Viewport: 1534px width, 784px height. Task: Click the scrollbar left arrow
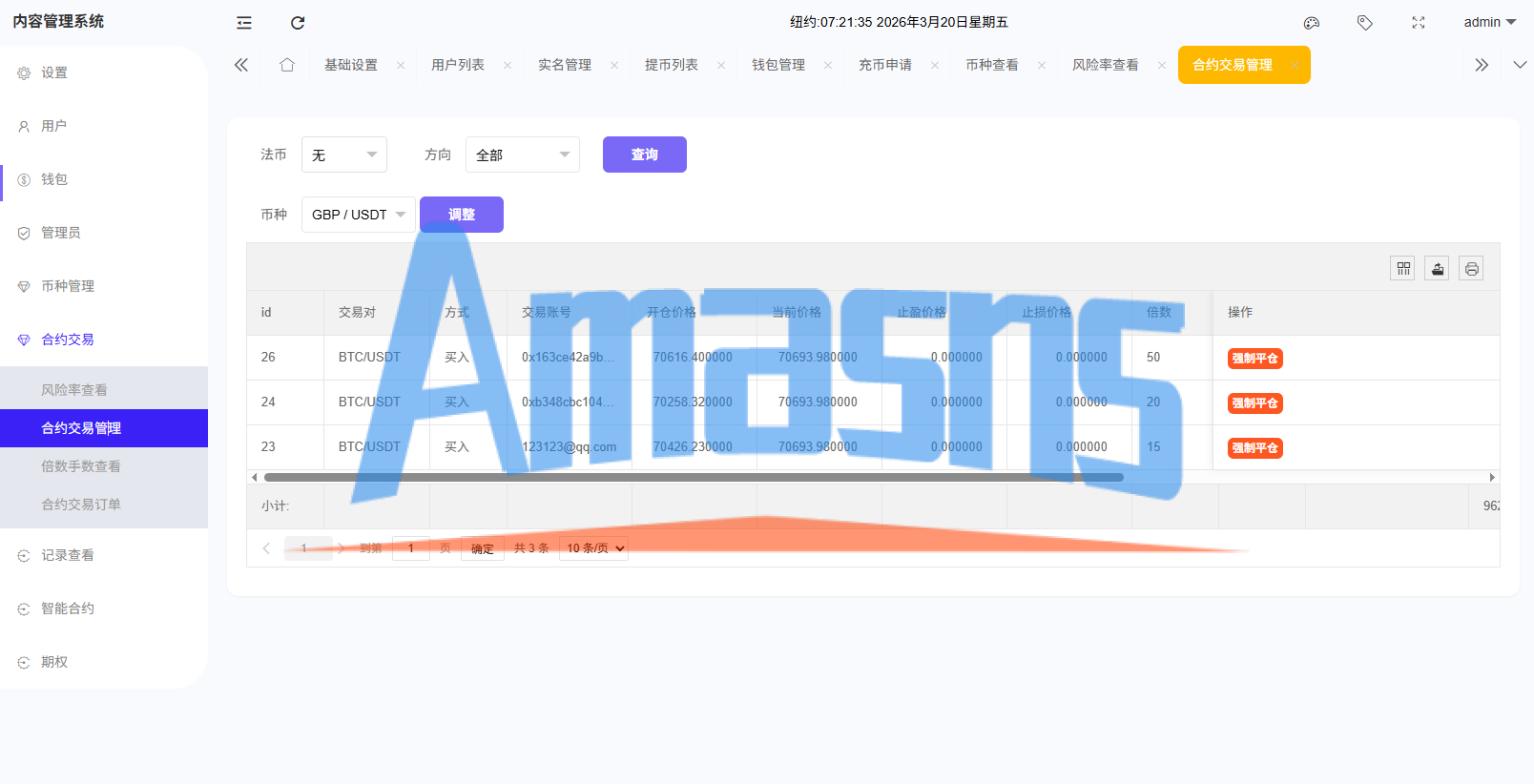(254, 477)
